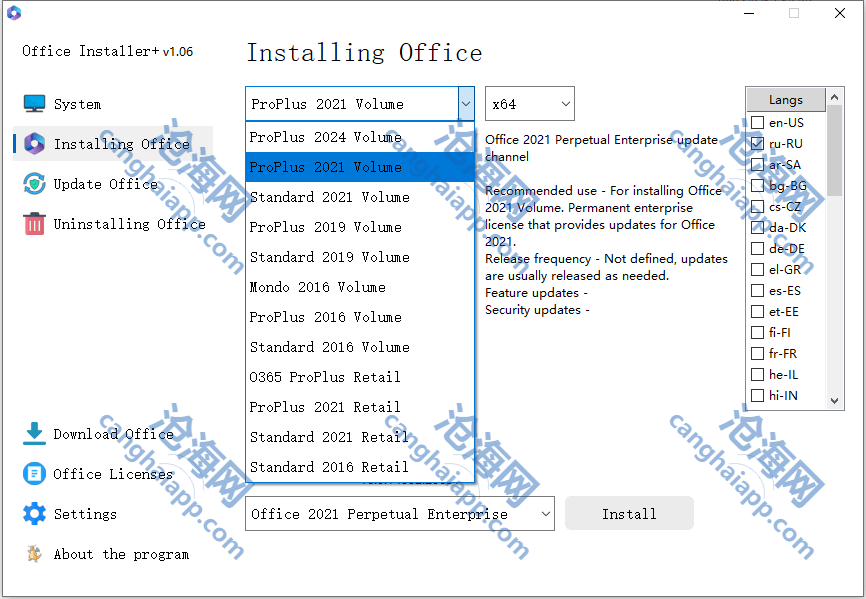Screen dimensions: 866x599
Task: Click the System monitor icon
Action: tap(35, 104)
